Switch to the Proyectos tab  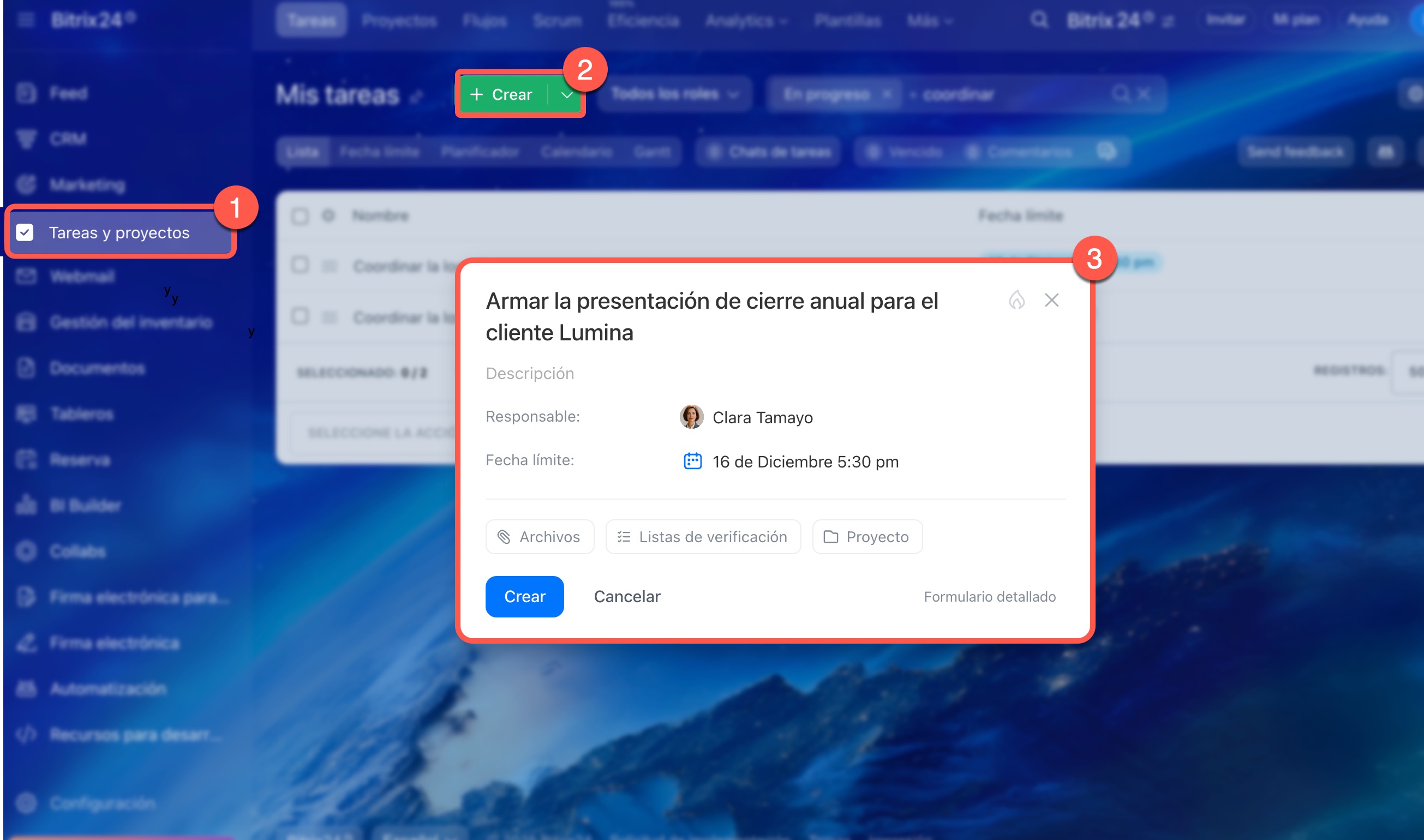tap(399, 21)
